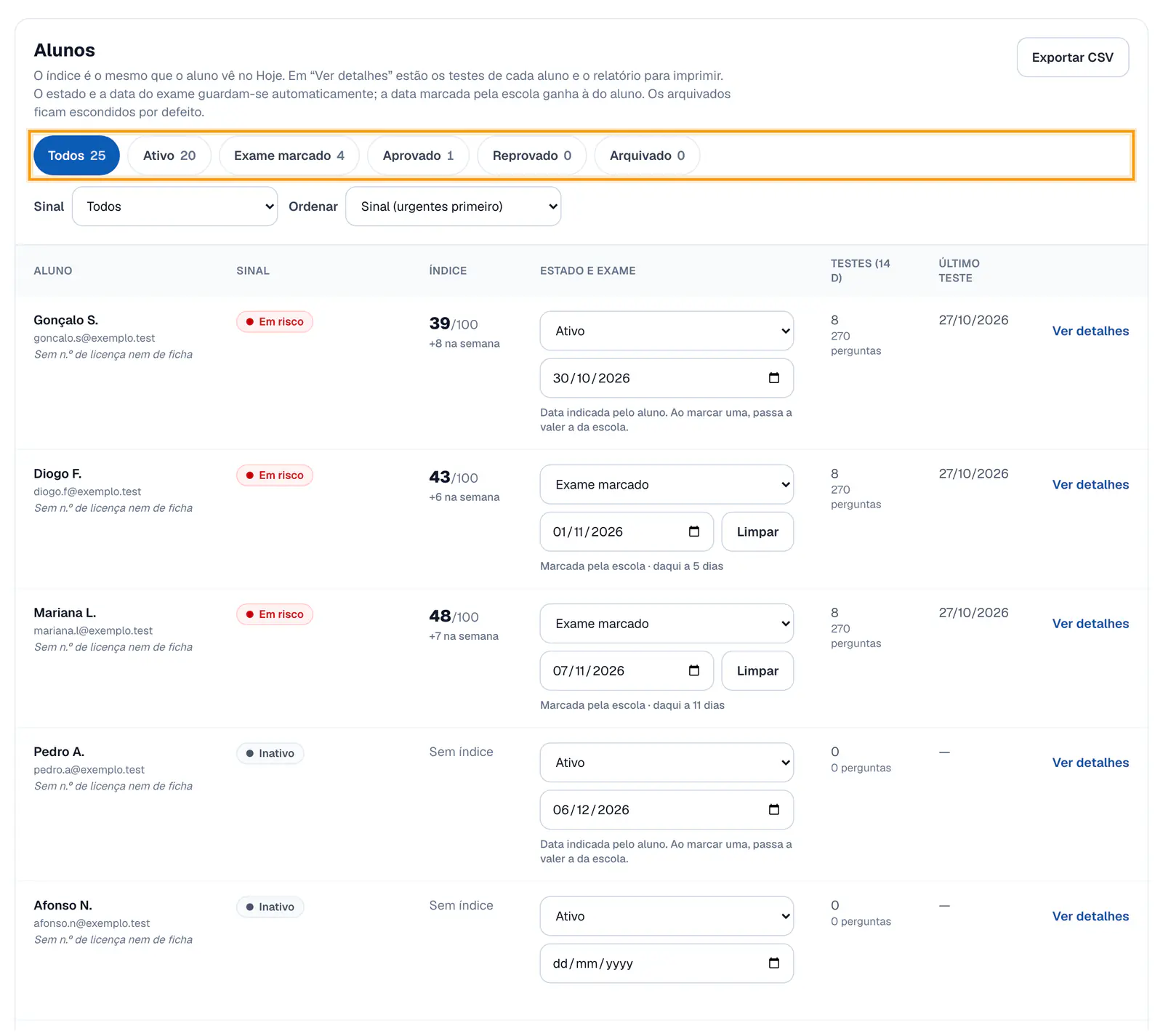This screenshot has width=1163, height=1036.
Task: Change Mariana L. status dropdown
Action: pyautogui.click(x=667, y=623)
